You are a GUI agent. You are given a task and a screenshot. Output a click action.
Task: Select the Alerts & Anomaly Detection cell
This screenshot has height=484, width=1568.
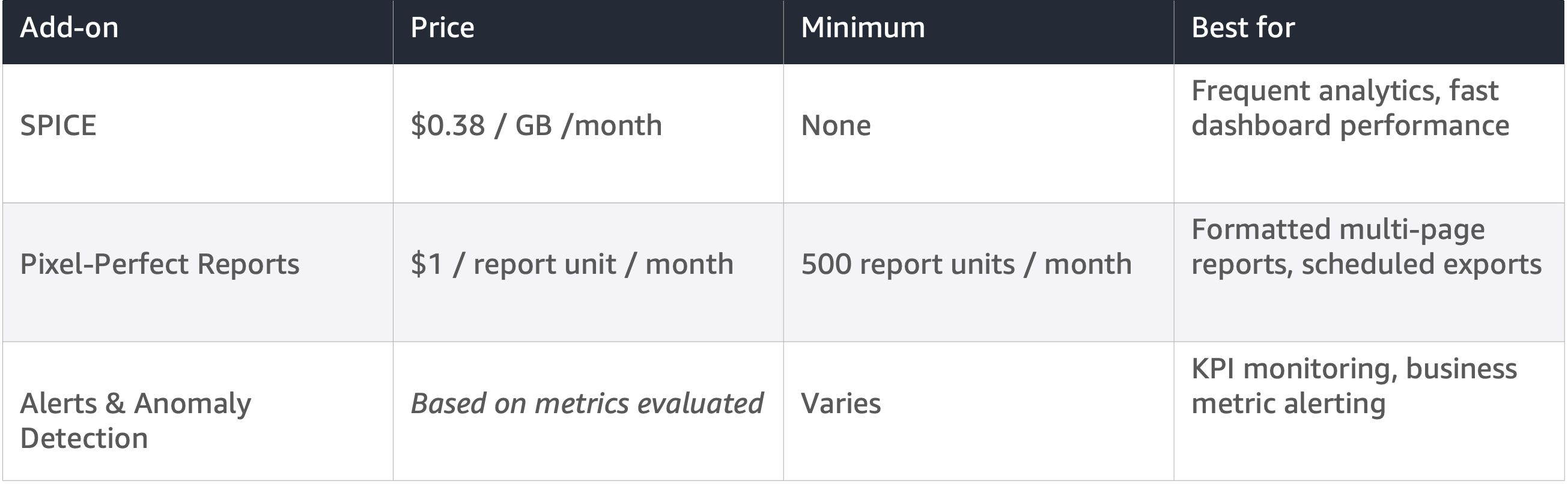[x=135, y=421]
